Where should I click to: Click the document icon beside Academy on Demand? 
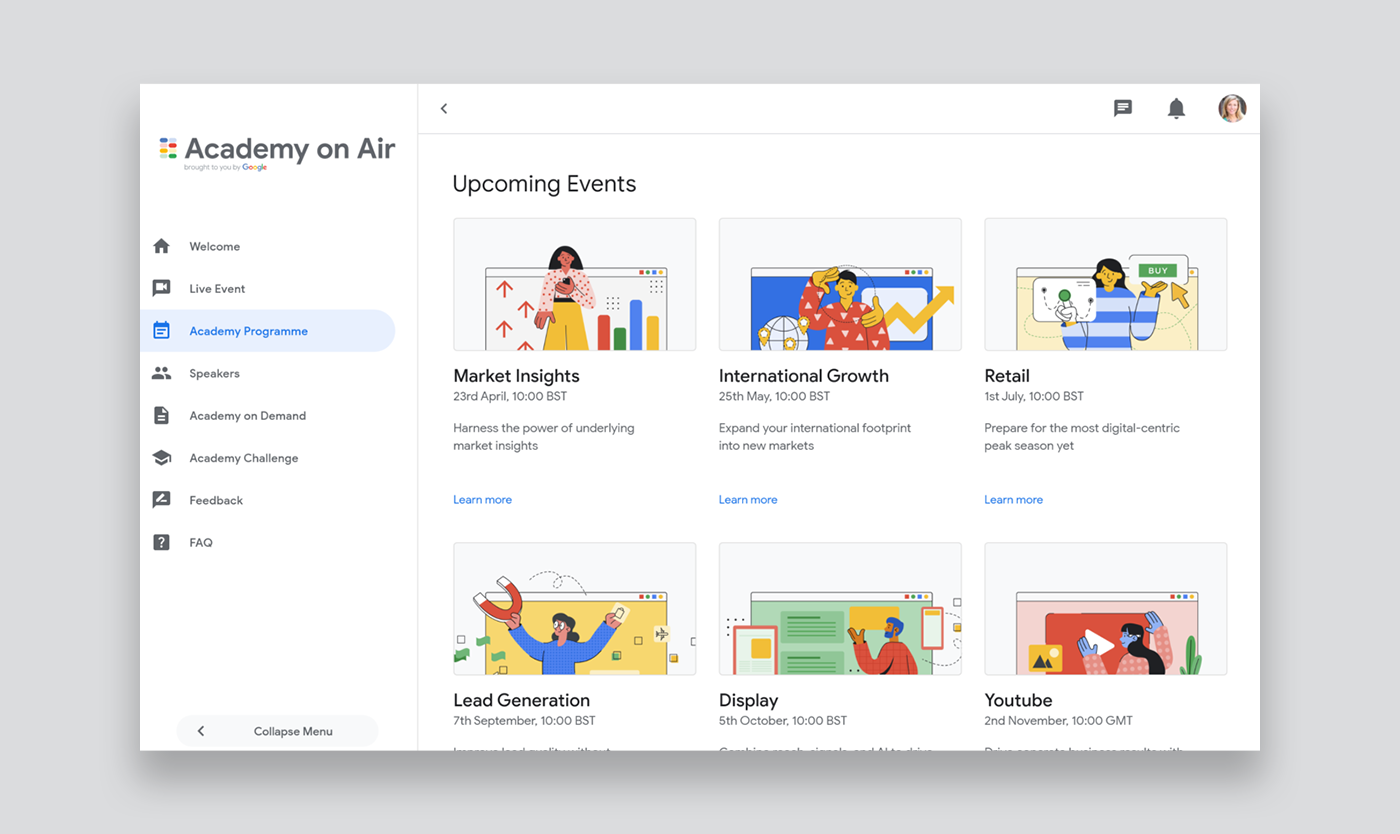[x=161, y=415]
